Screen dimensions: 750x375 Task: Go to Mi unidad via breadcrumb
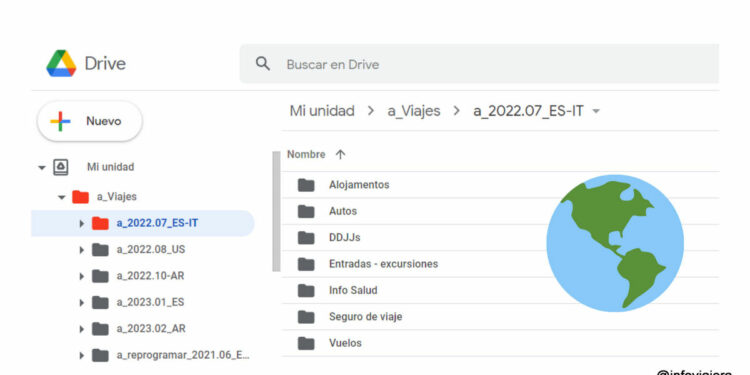(x=322, y=111)
